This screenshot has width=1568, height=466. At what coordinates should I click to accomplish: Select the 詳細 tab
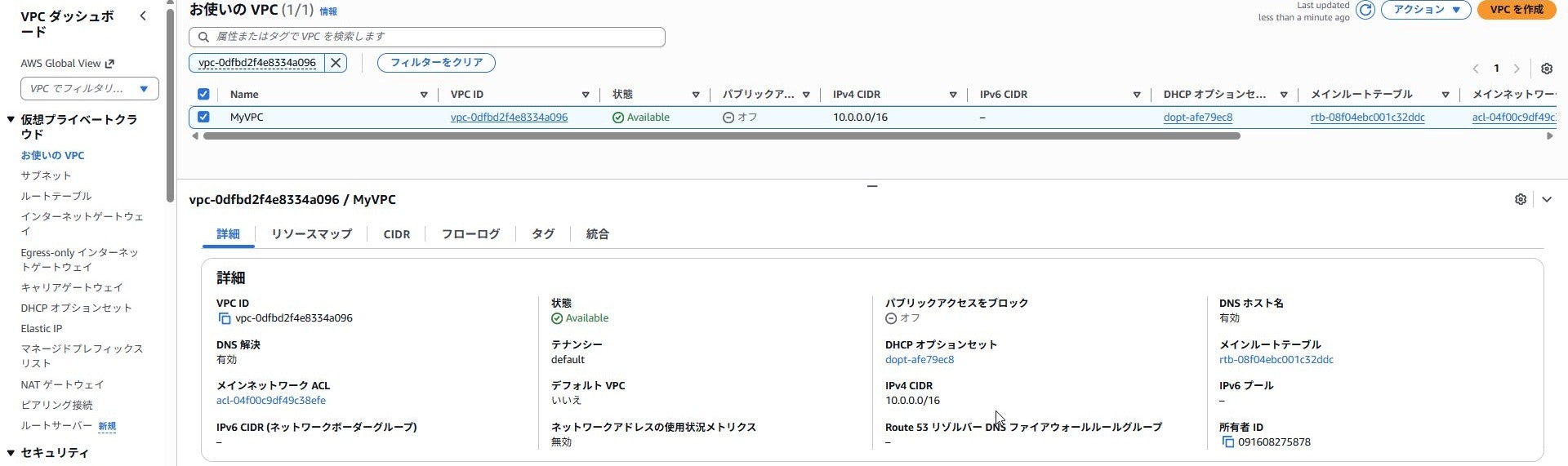(228, 234)
